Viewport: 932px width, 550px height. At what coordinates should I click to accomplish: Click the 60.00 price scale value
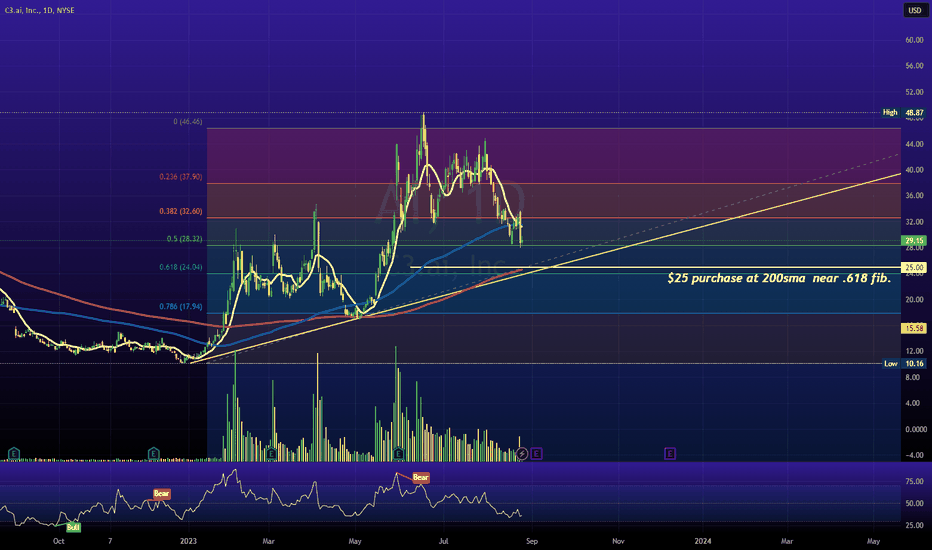pos(914,40)
